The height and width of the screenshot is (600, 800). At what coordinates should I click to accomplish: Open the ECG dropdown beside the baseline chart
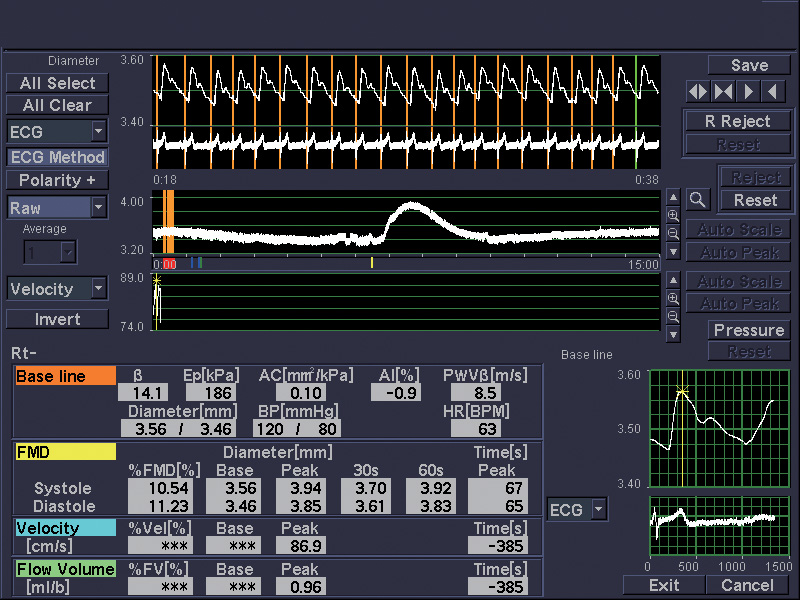[x=598, y=510]
